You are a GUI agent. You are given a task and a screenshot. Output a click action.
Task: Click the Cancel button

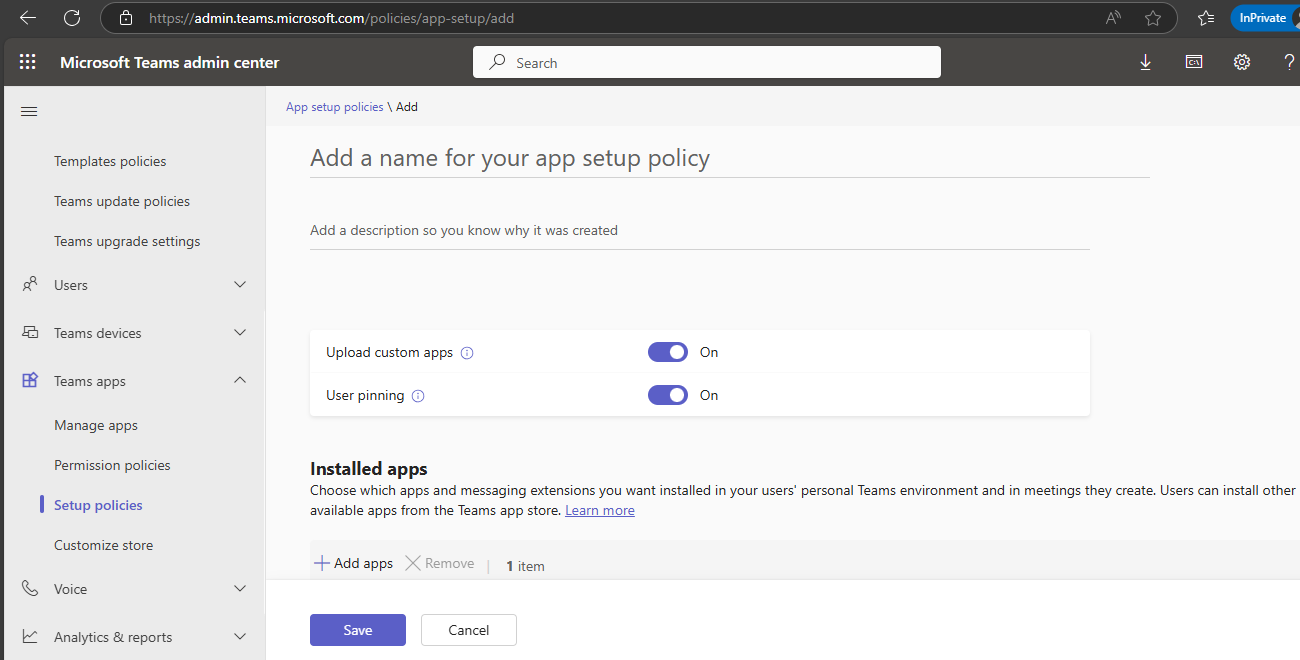pos(469,630)
